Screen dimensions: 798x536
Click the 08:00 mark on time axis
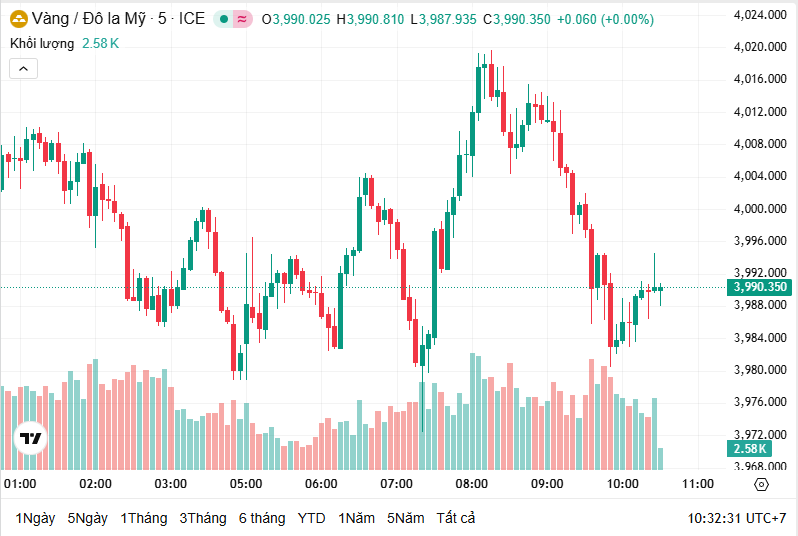point(472,484)
